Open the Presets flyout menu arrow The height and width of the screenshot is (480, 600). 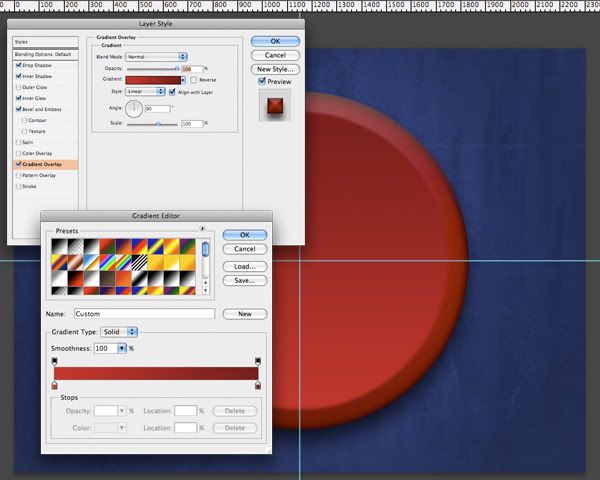202,228
